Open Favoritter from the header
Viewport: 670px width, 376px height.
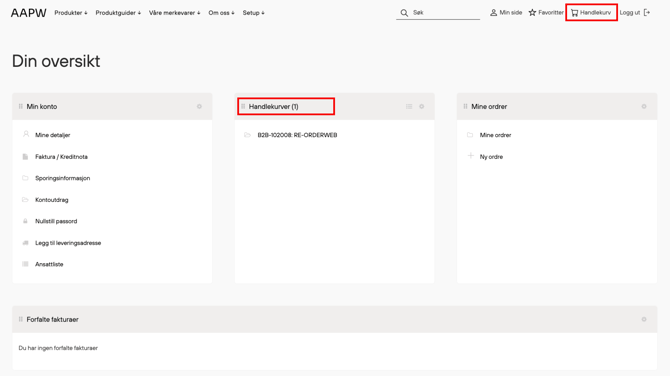[546, 13]
